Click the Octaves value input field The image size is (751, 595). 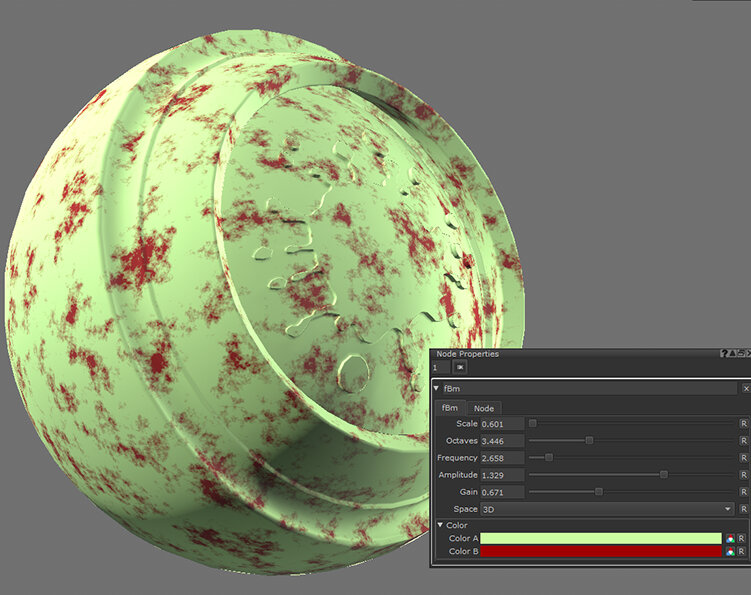(502, 441)
